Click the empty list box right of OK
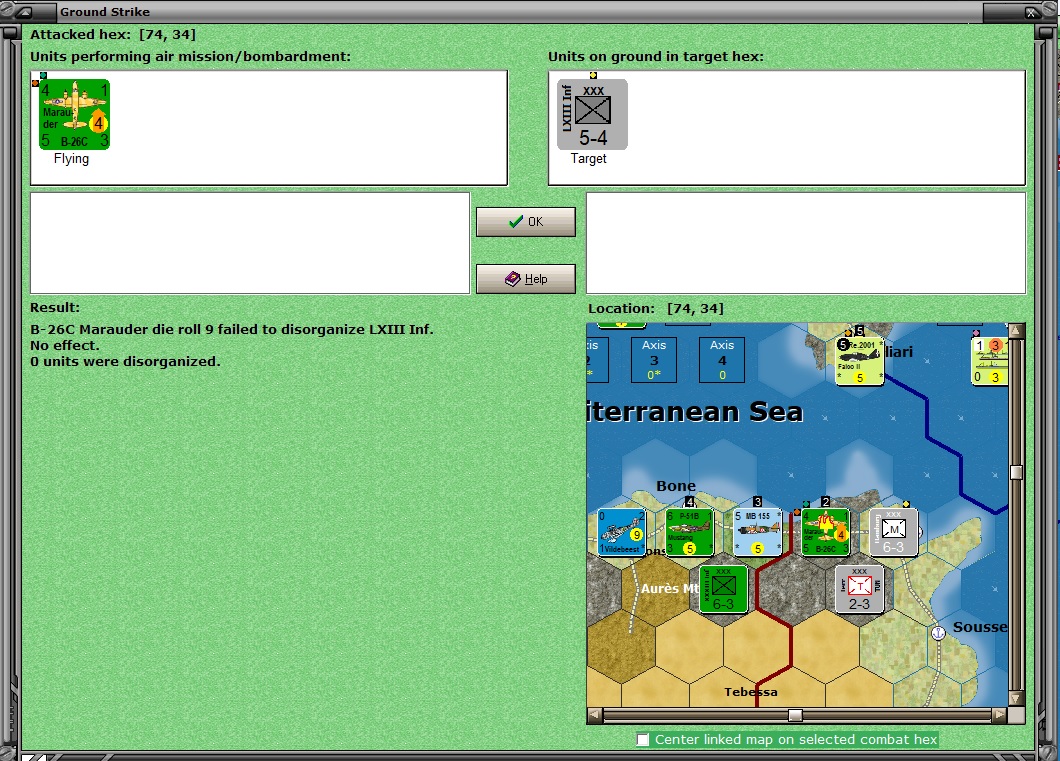Viewport: 1060px width, 761px height. pos(806,243)
